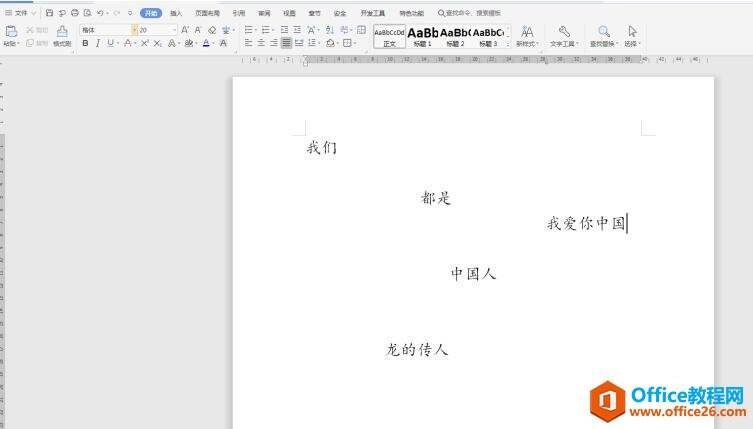
Task: Click the distributed alignment icon
Action: 299,43
